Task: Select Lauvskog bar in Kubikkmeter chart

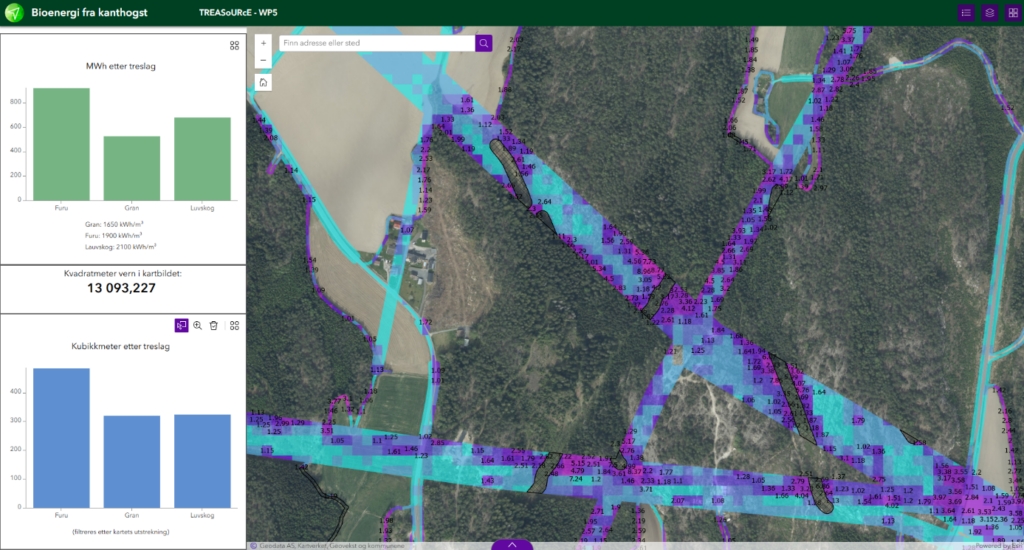Action: pyautogui.click(x=203, y=460)
